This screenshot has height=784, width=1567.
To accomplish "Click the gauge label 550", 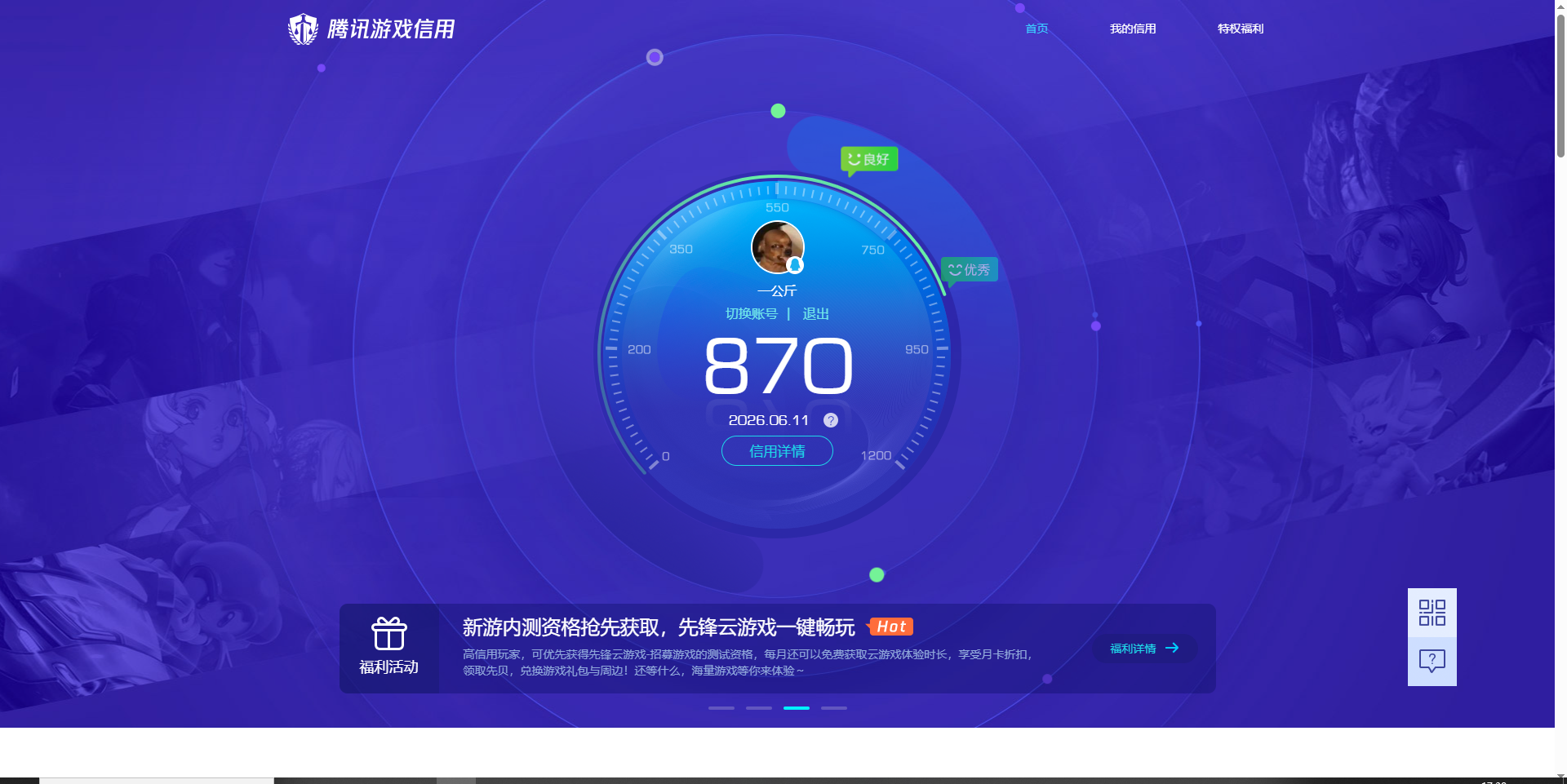I will pyautogui.click(x=777, y=208).
